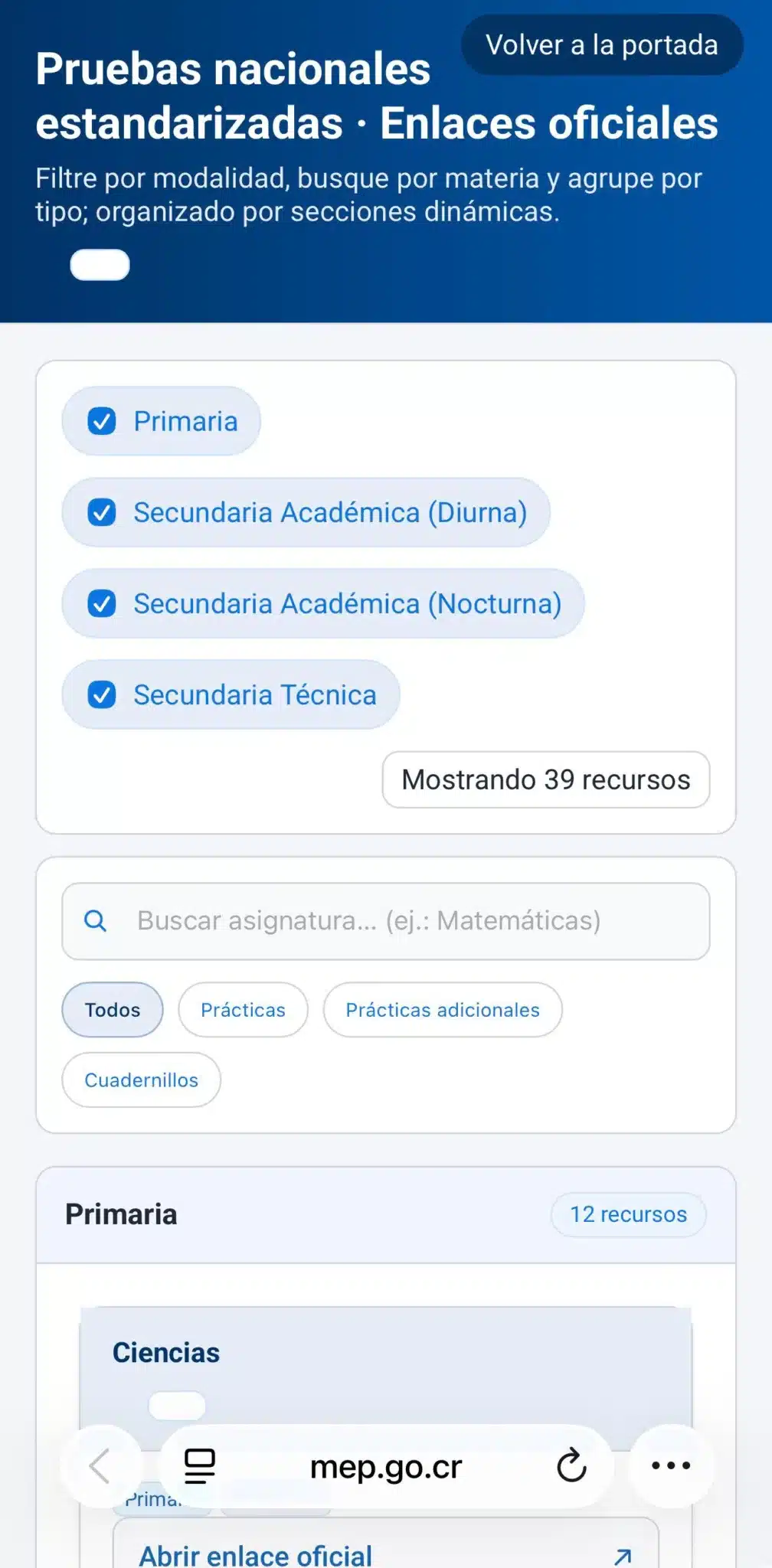Tap the browser back arrow
This screenshot has width=772, height=1568.
(x=100, y=1465)
